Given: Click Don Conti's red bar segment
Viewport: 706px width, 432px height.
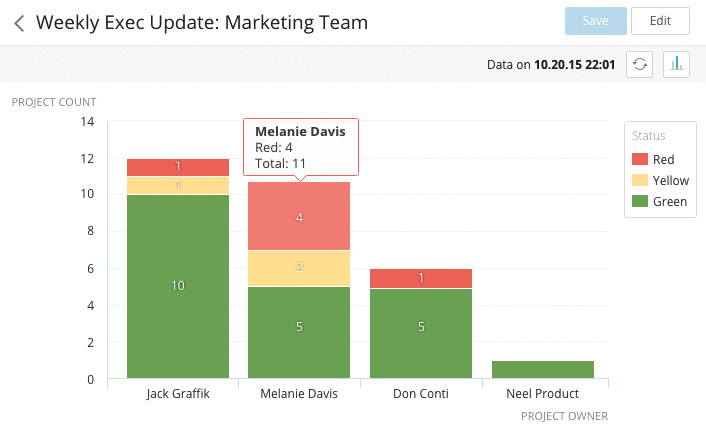Looking at the screenshot, I should (x=420, y=278).
